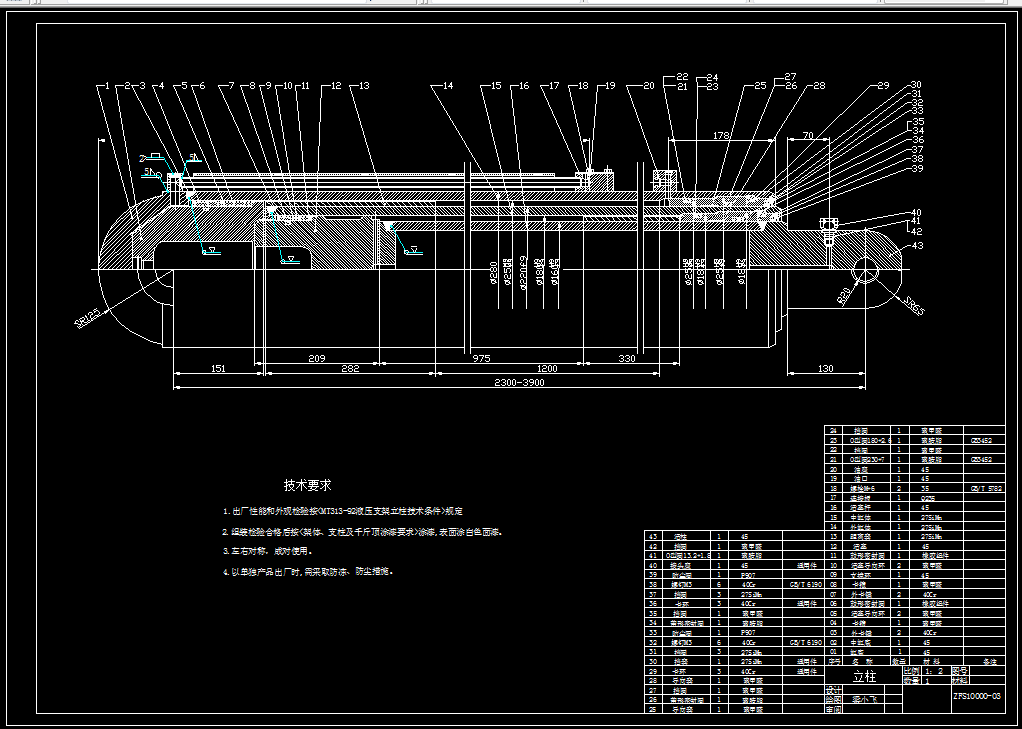Select drawing number ZFS10000-03

[976, 696]
